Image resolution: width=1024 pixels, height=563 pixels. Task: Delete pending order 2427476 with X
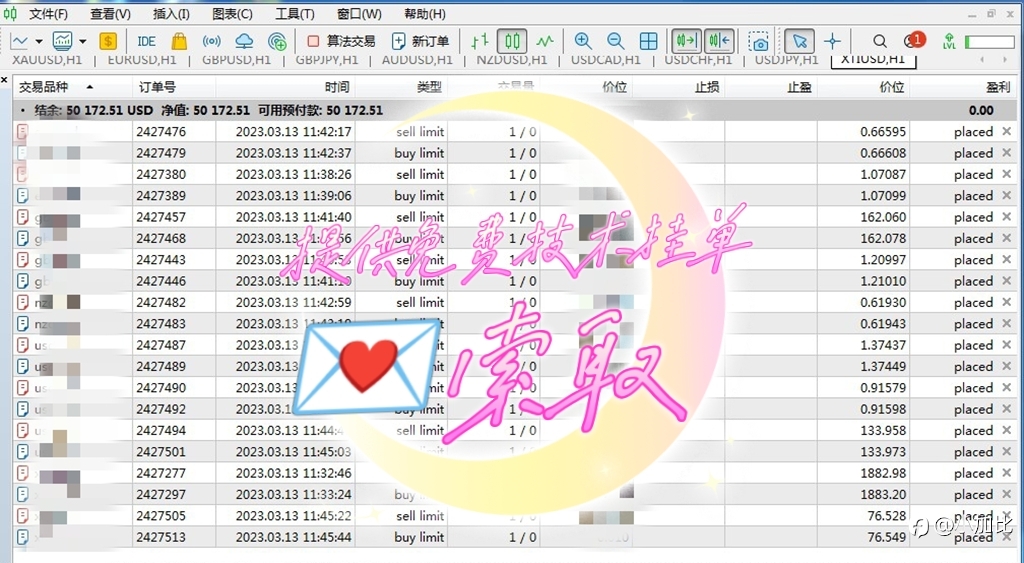[1006, 131]
